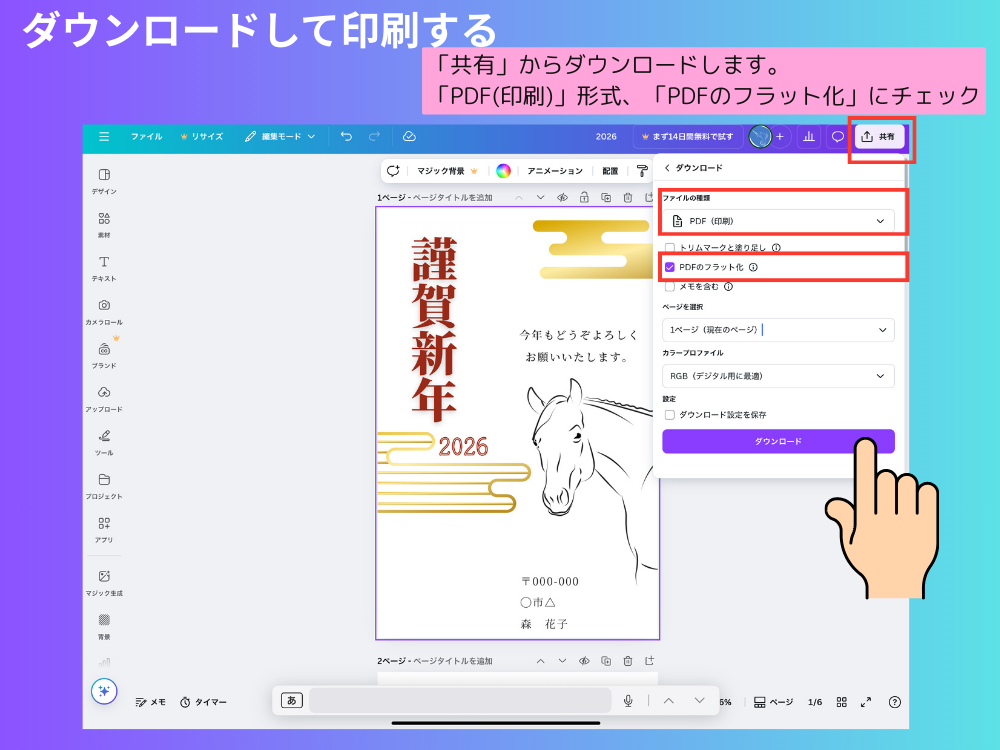Open the ファイルの種類 dropdown
The width and height of the screenshot is (1000, 750).
click(778, 220)
